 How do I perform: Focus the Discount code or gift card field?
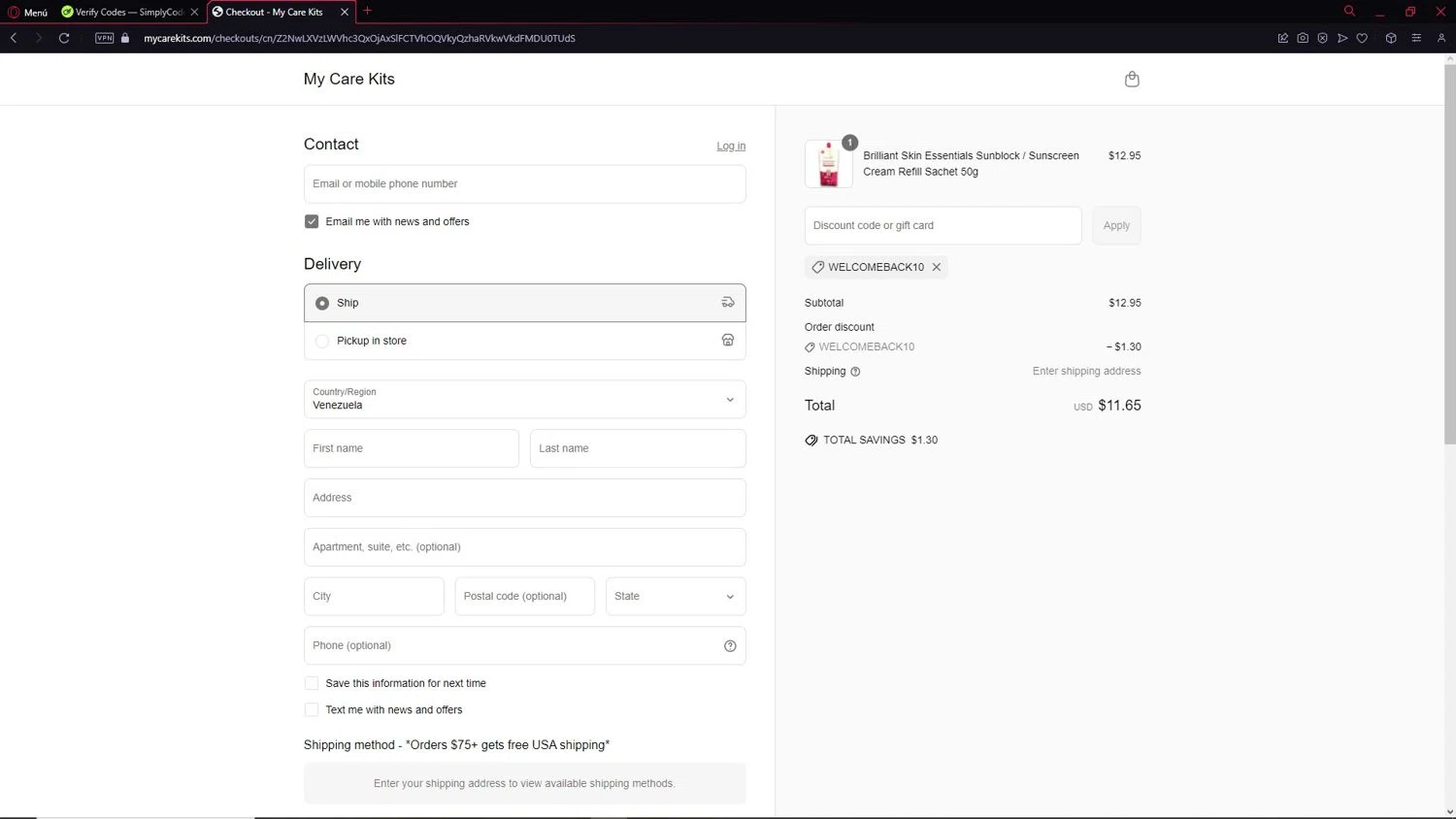coord(943,225)
